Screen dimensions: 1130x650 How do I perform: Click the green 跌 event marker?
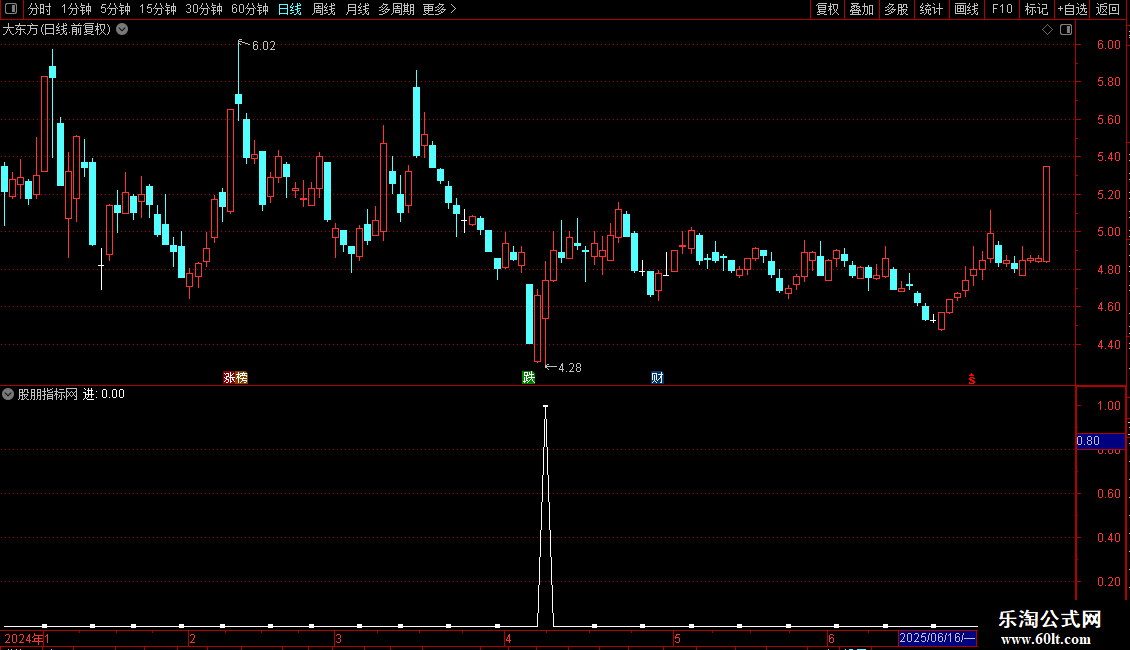pyautogui.click(x=529, y=378)
